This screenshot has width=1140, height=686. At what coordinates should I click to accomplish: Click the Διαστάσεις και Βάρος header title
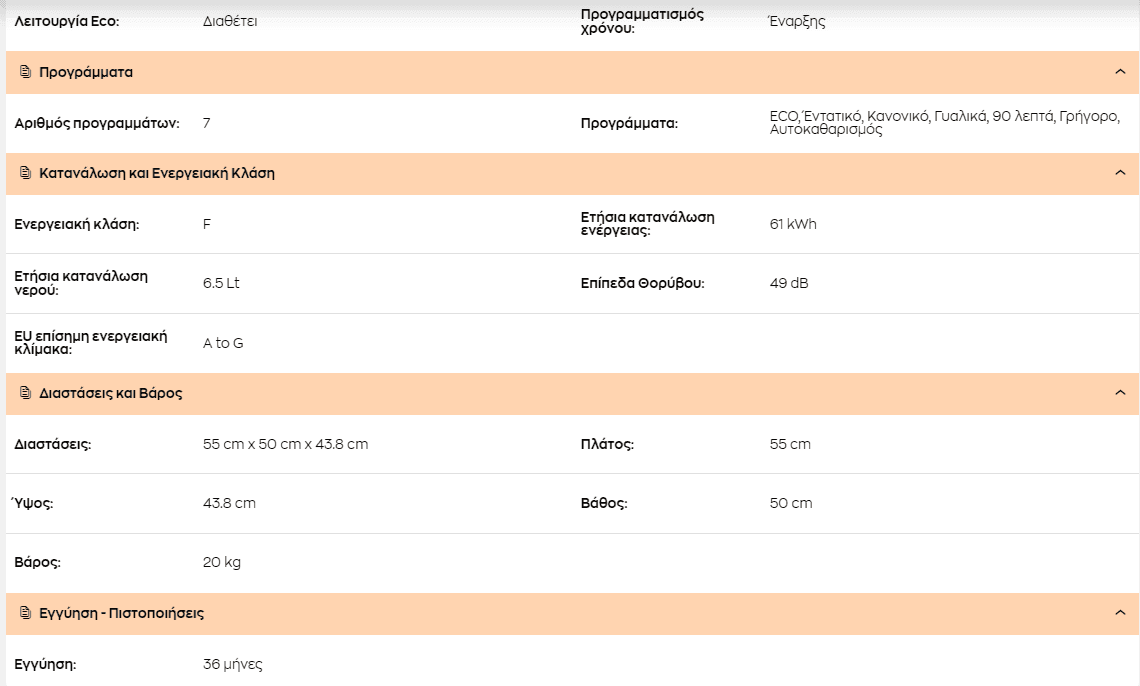tap(111, 393)
